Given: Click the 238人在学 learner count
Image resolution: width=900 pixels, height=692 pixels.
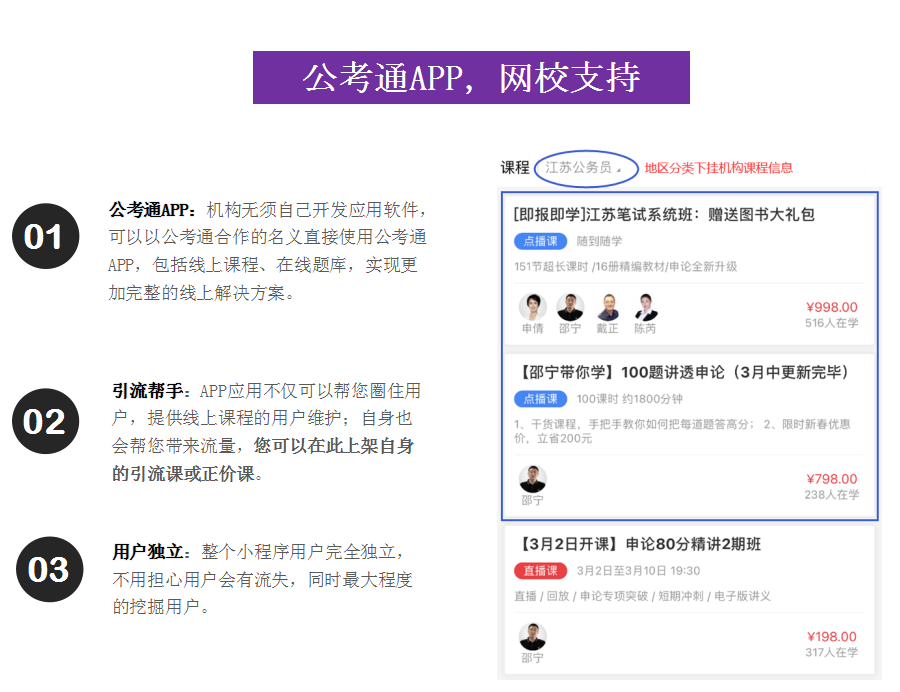Looking at the screenshot, I should coord(832,495).
